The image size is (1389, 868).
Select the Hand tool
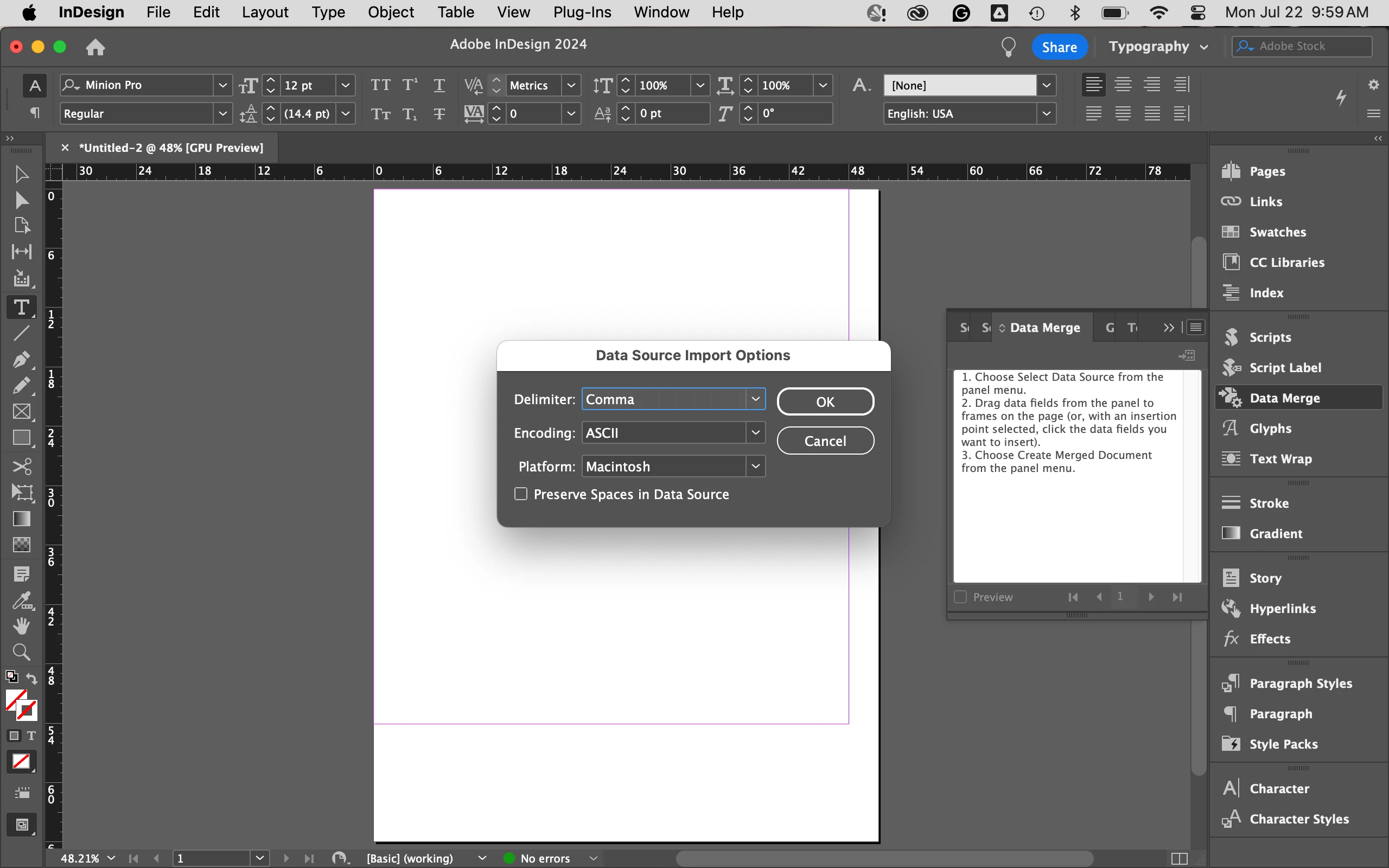21,625
